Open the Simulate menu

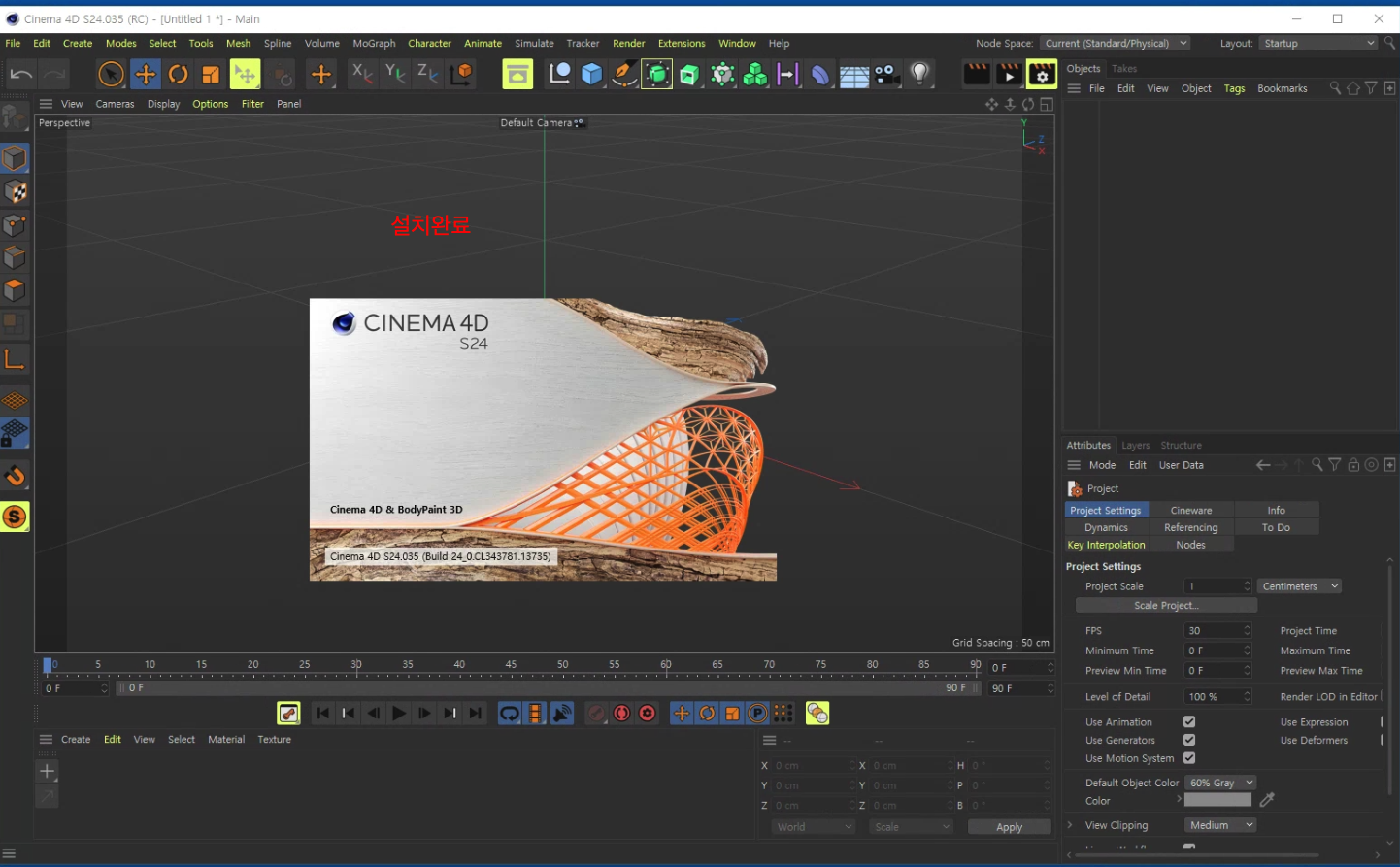click(x=534, y=43)
